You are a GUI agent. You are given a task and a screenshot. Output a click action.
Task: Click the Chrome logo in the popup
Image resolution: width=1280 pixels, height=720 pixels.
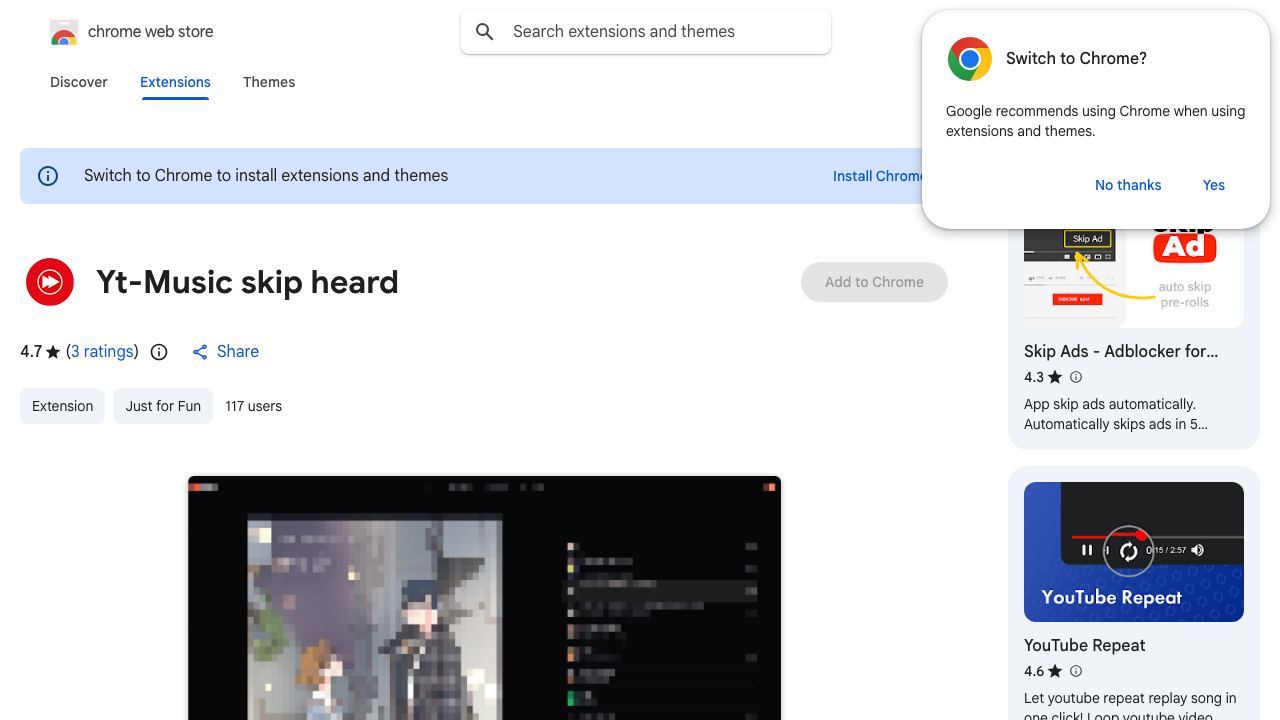[x=969, y=59]
